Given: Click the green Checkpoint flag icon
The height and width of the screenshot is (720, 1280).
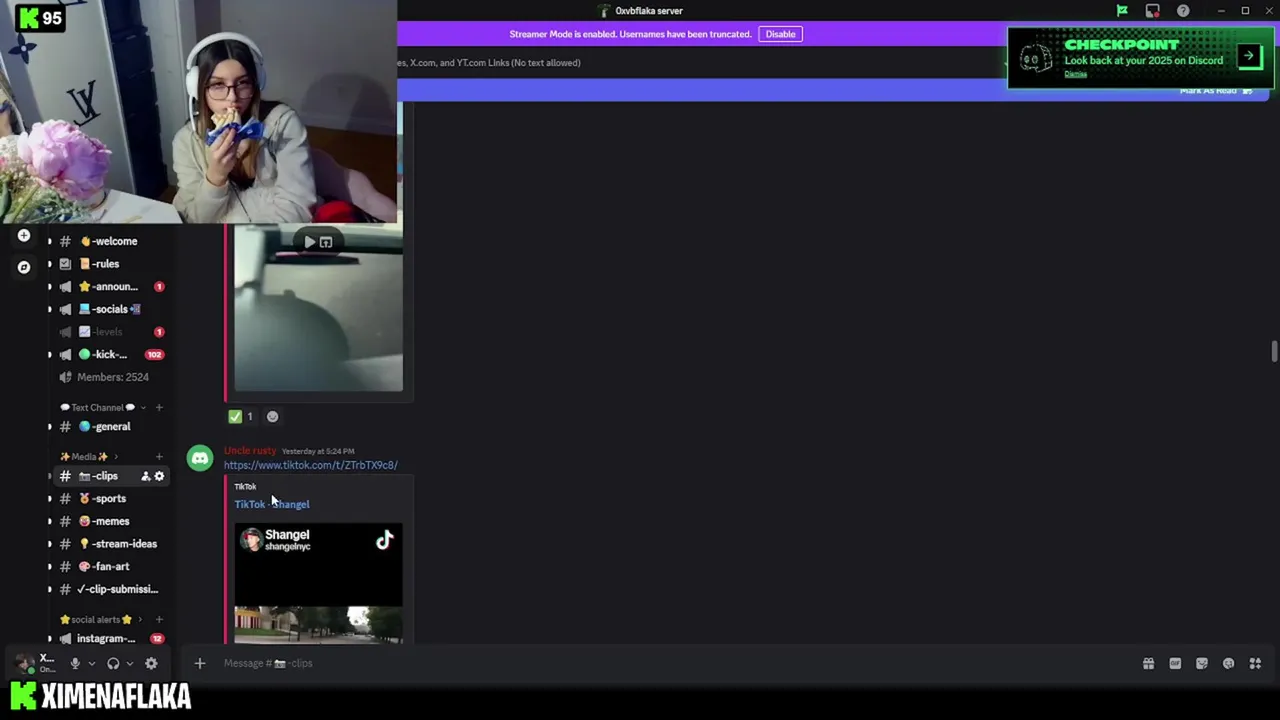Looking at the screenshot, I should pos(1122,11).
